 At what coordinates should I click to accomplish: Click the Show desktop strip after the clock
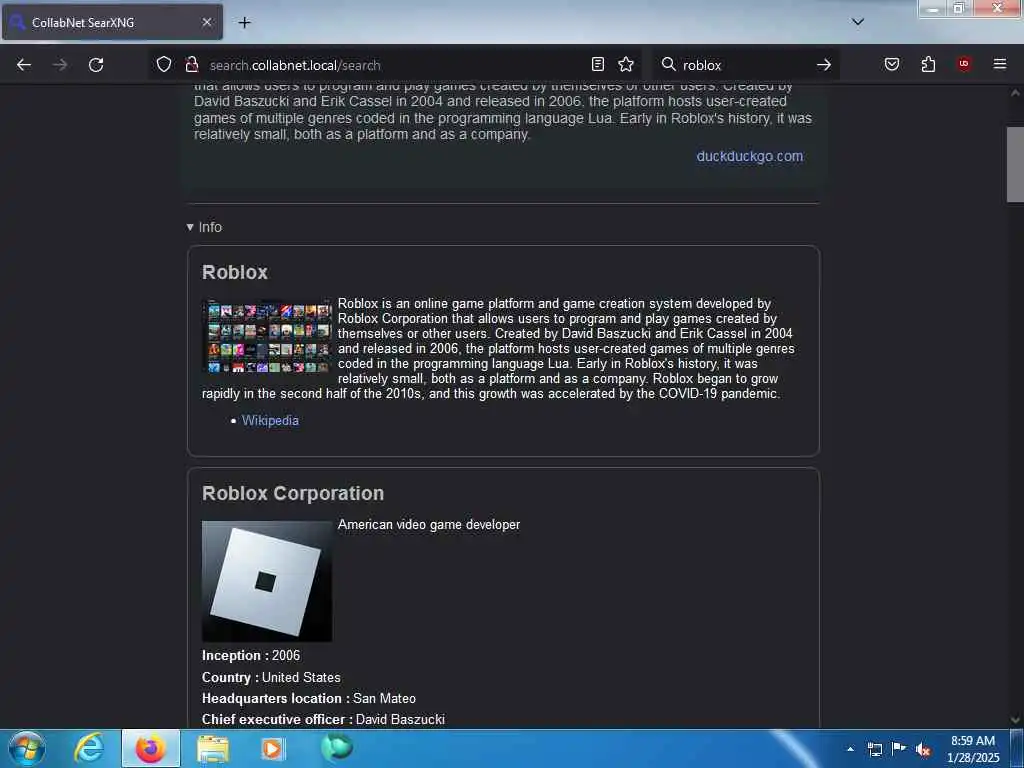coord(1018,749)
